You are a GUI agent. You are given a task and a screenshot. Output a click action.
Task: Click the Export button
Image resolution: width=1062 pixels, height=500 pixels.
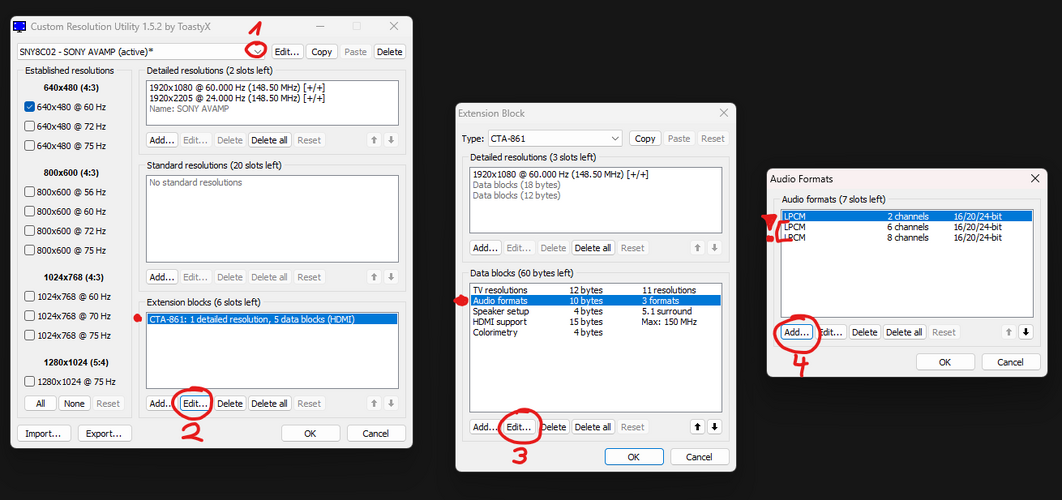[104, 434]
